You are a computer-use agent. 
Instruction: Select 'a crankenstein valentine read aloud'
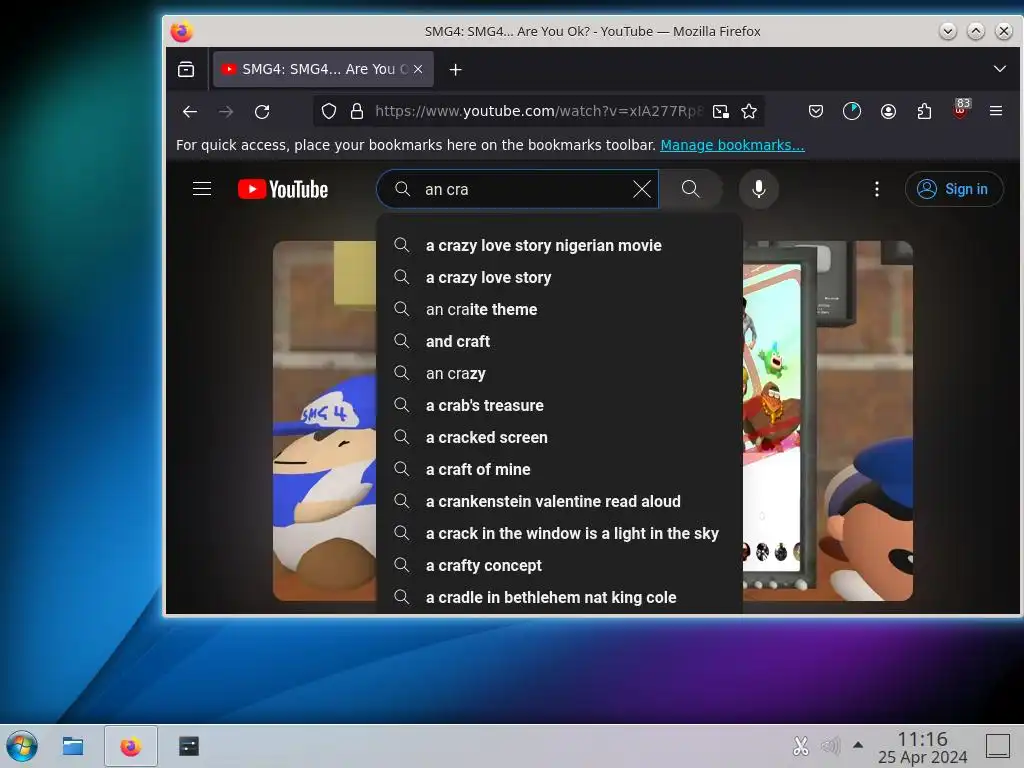click(x=560, y=502)
